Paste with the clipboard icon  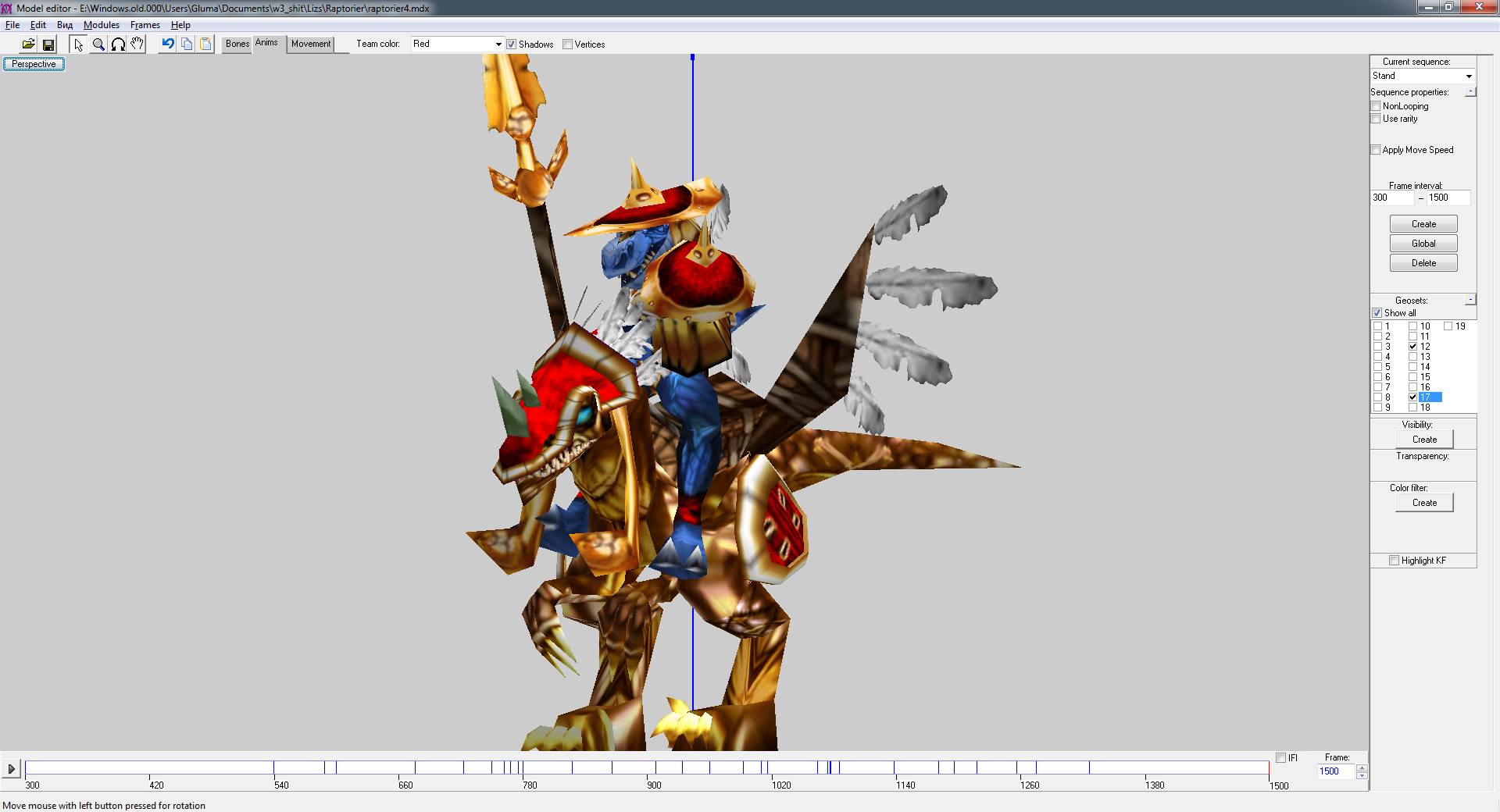(205, 44)
